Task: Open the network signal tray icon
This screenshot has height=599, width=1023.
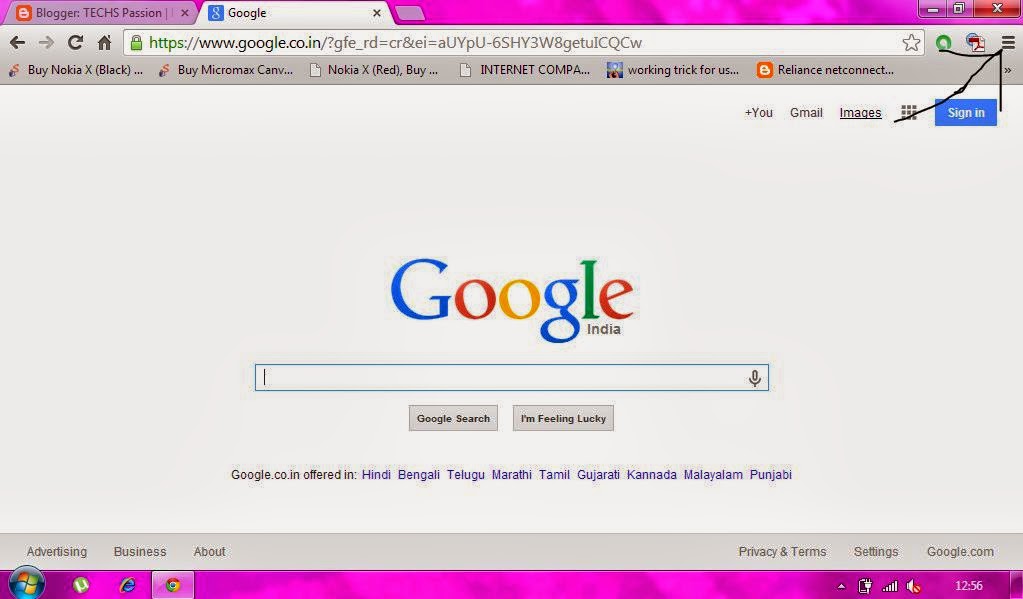Action: coord(889,586)
